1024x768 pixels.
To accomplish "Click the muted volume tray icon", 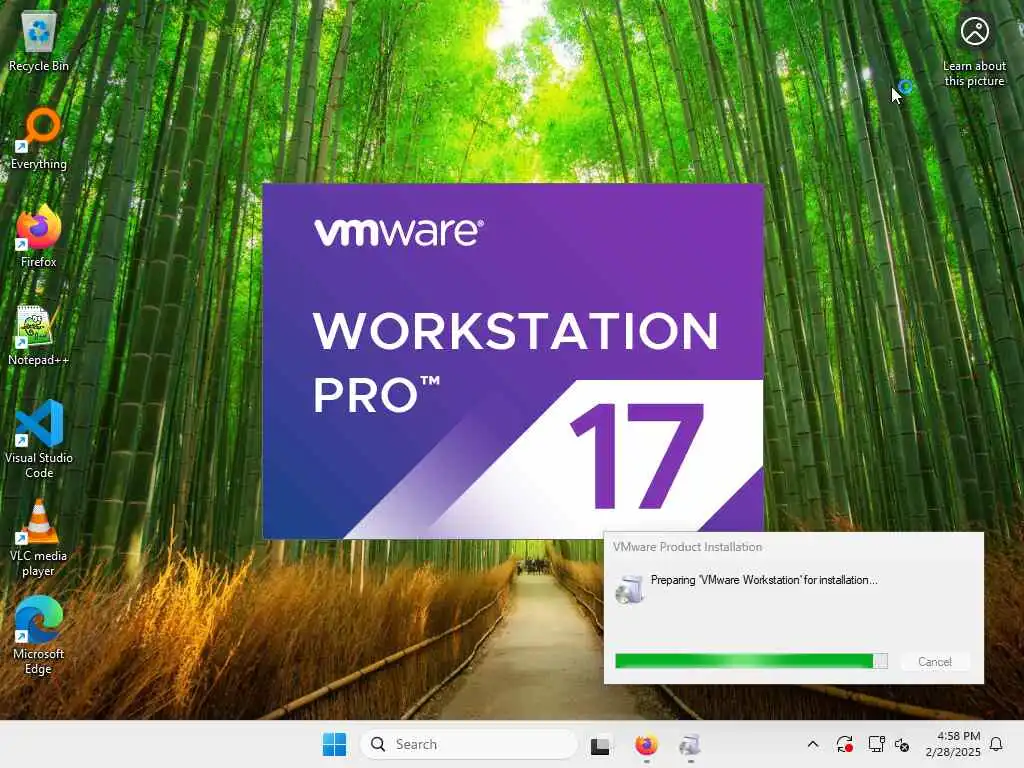I will click(x=902, y=744).
